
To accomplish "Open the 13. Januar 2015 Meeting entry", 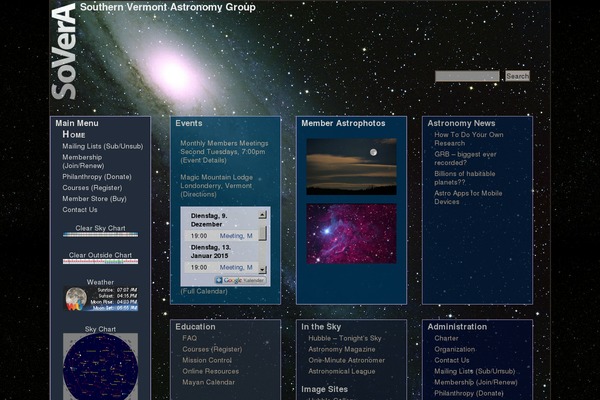I will (236, 267).
